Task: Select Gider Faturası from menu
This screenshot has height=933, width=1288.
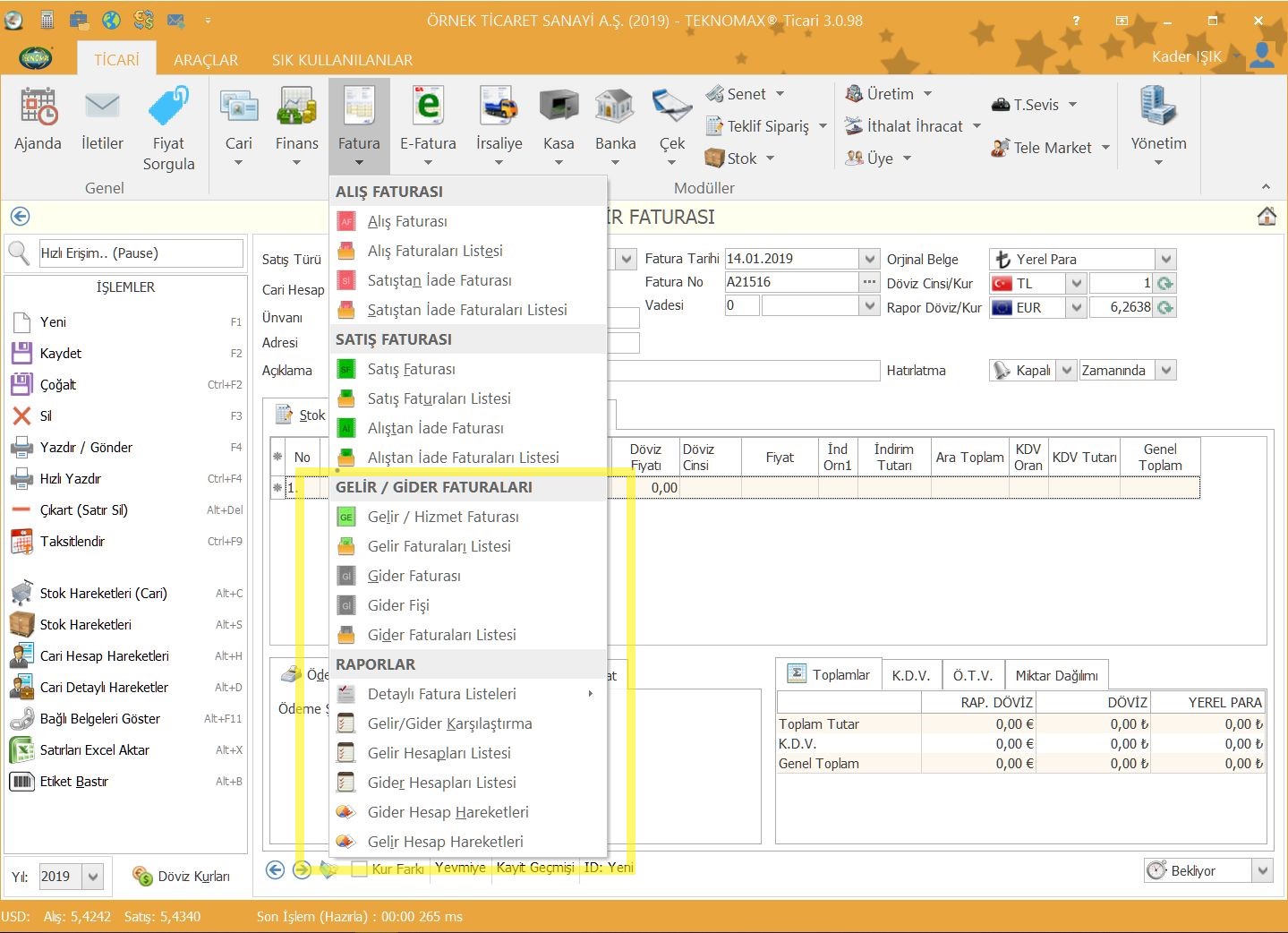Action: point(414,576)
